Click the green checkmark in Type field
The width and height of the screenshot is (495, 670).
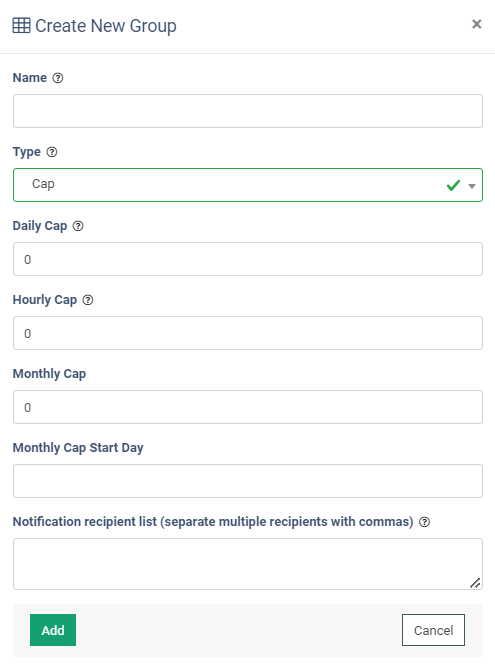click(453, 185)
